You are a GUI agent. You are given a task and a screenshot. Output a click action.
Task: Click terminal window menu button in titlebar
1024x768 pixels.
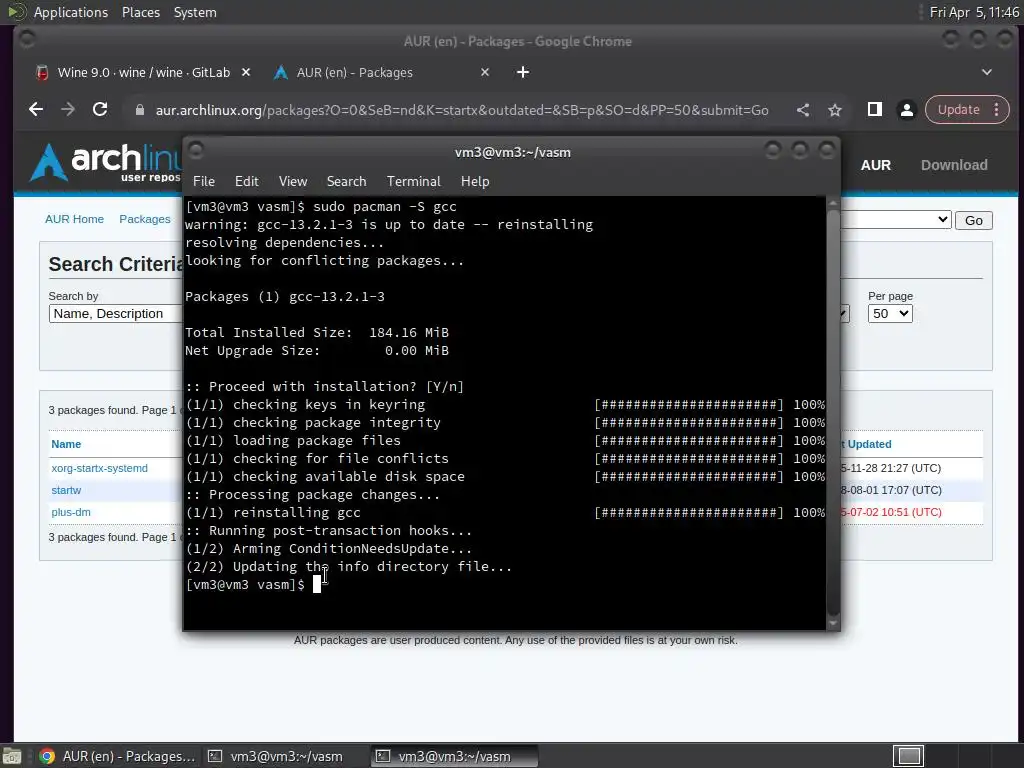click(196, 151)
